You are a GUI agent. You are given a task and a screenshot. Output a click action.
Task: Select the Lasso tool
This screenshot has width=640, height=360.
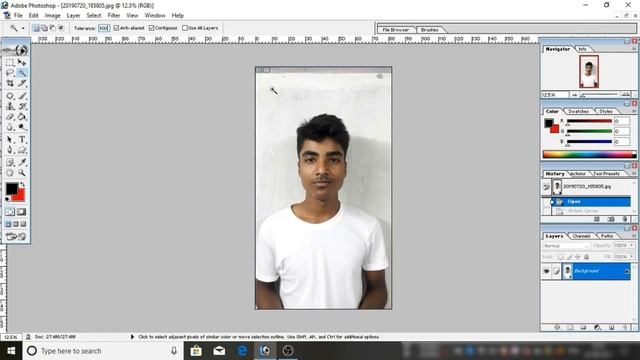(x=10, y=73)
